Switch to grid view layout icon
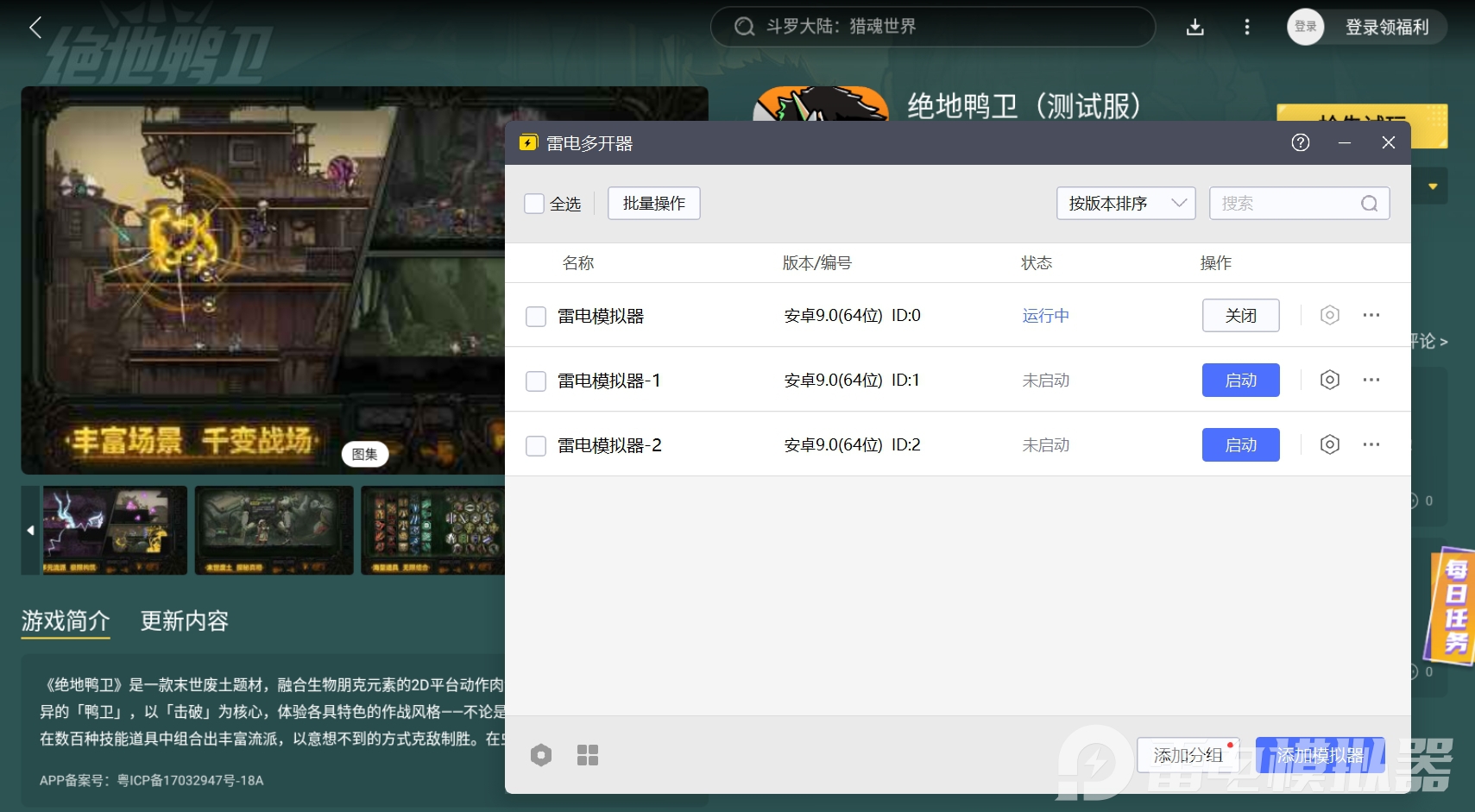This screenshot has height=812, width=1475. [587, 755]
